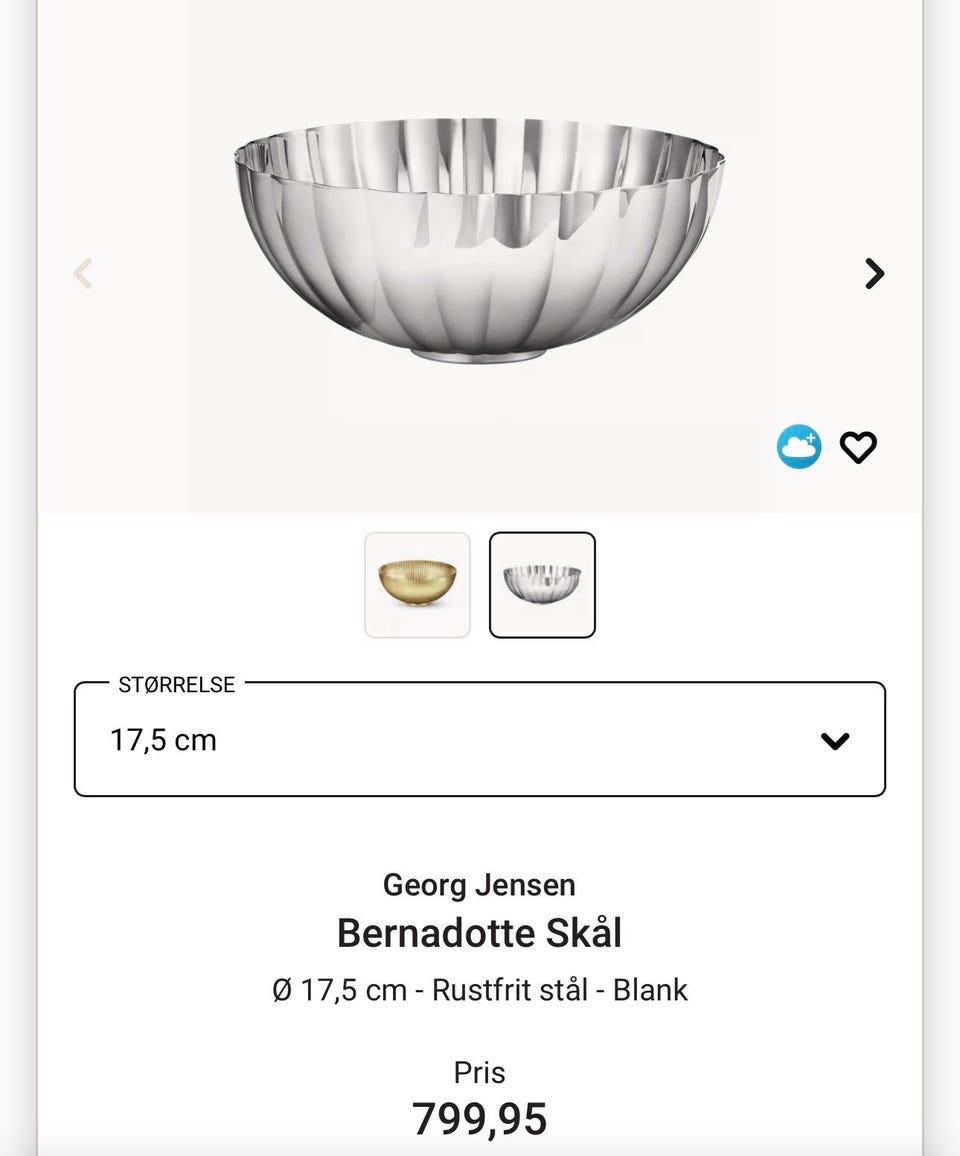Click the STØRRELSE field label
The width and height of the screenshot is (960, 1156).
(177, 685)
